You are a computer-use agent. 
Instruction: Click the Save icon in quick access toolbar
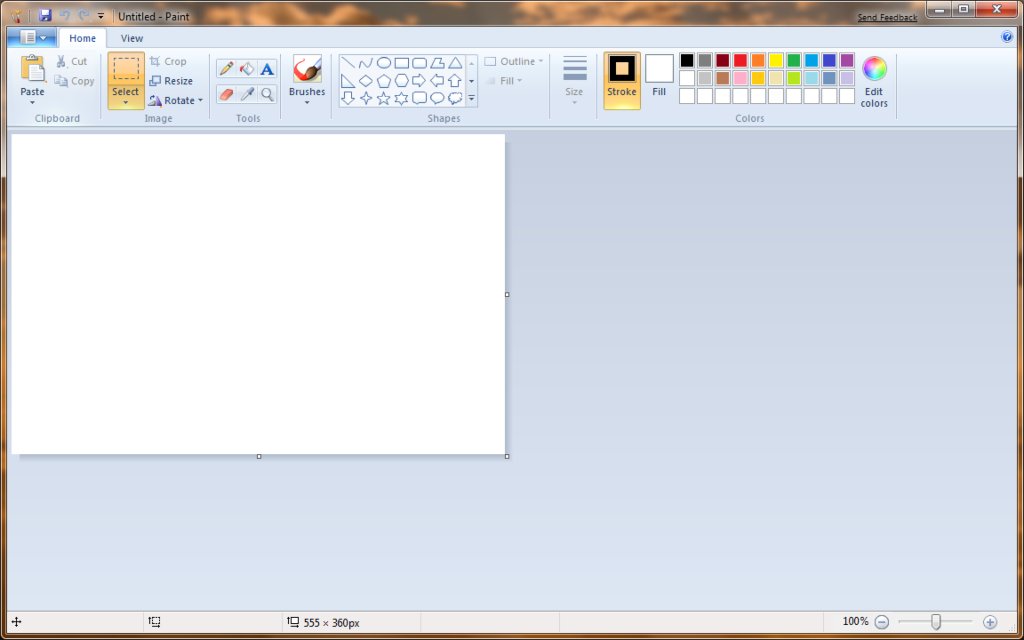[x=45, y=15]
